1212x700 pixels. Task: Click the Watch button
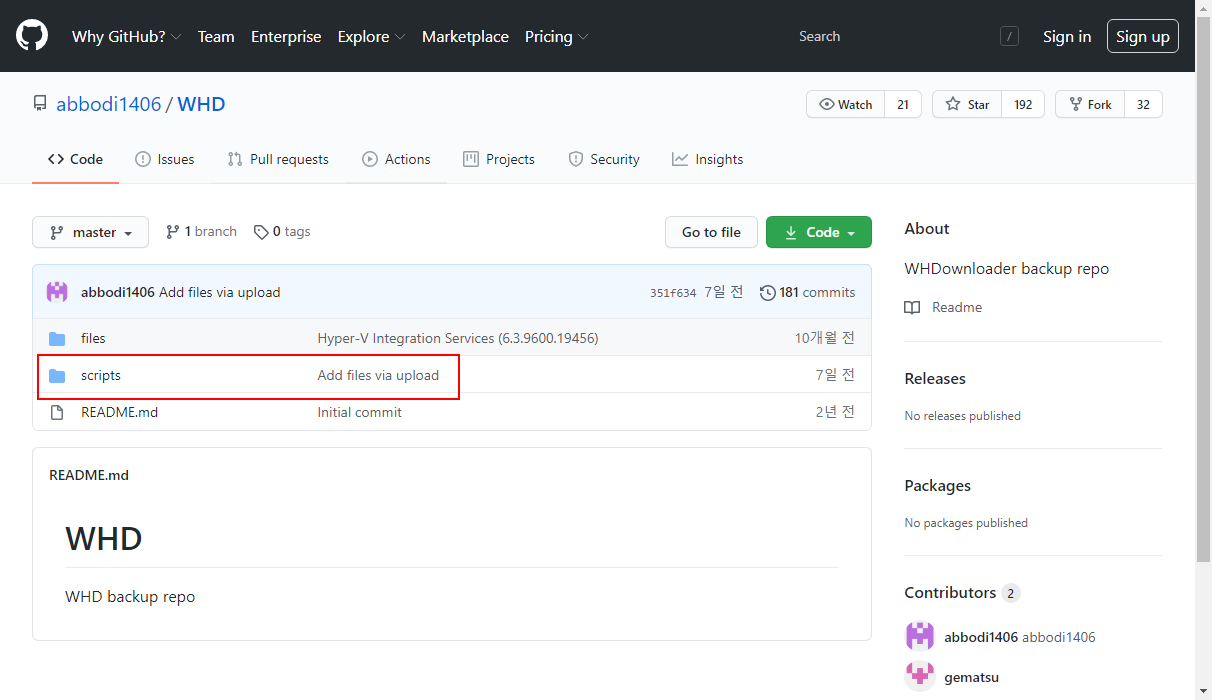(846, 104)
